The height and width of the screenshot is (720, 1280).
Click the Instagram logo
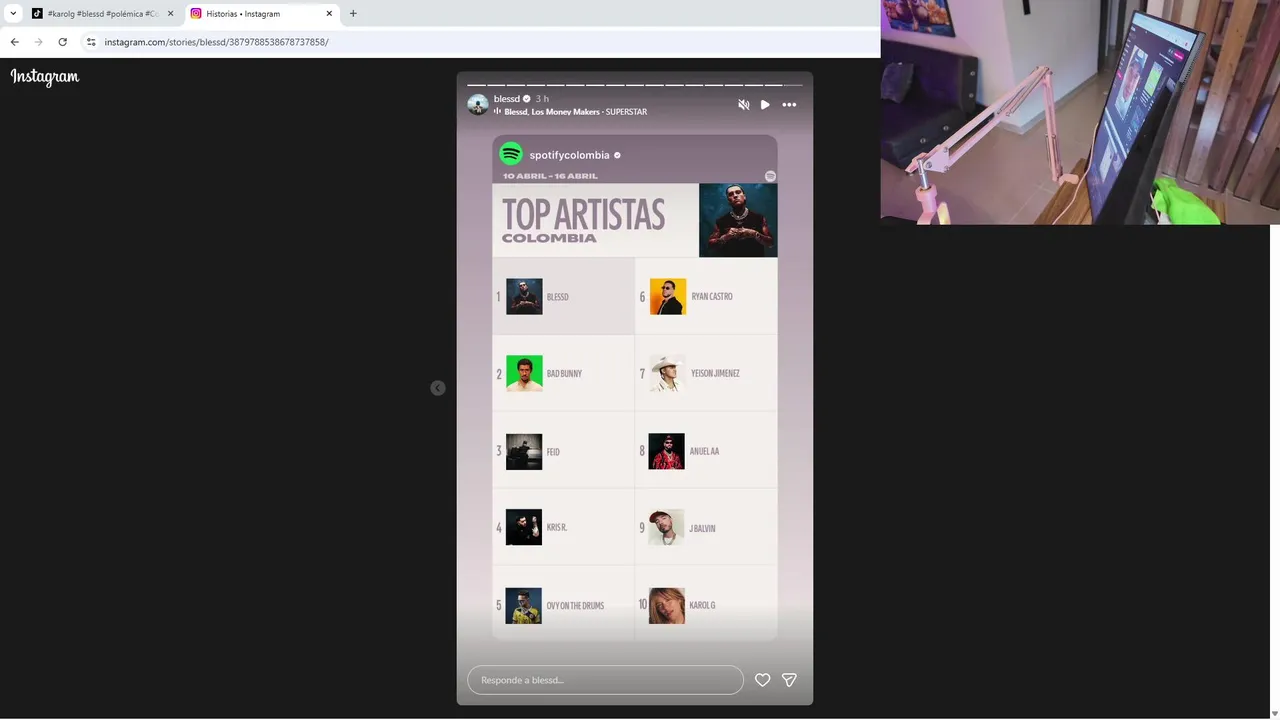[45, 77]
